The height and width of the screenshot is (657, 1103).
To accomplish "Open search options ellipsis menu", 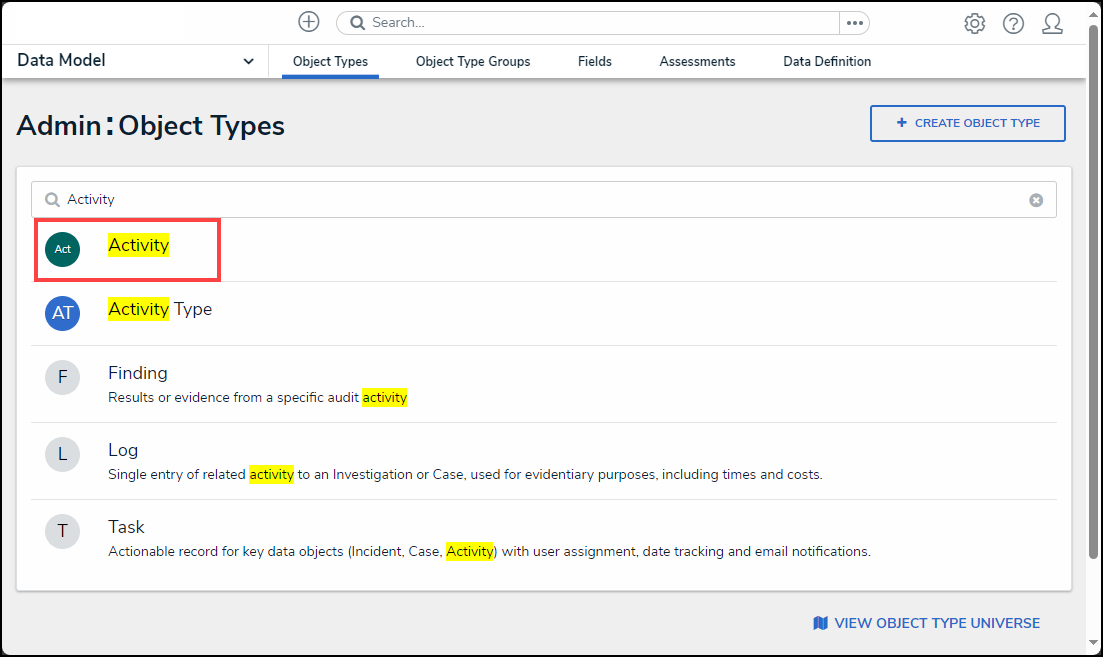I will [x=854, y=23].
